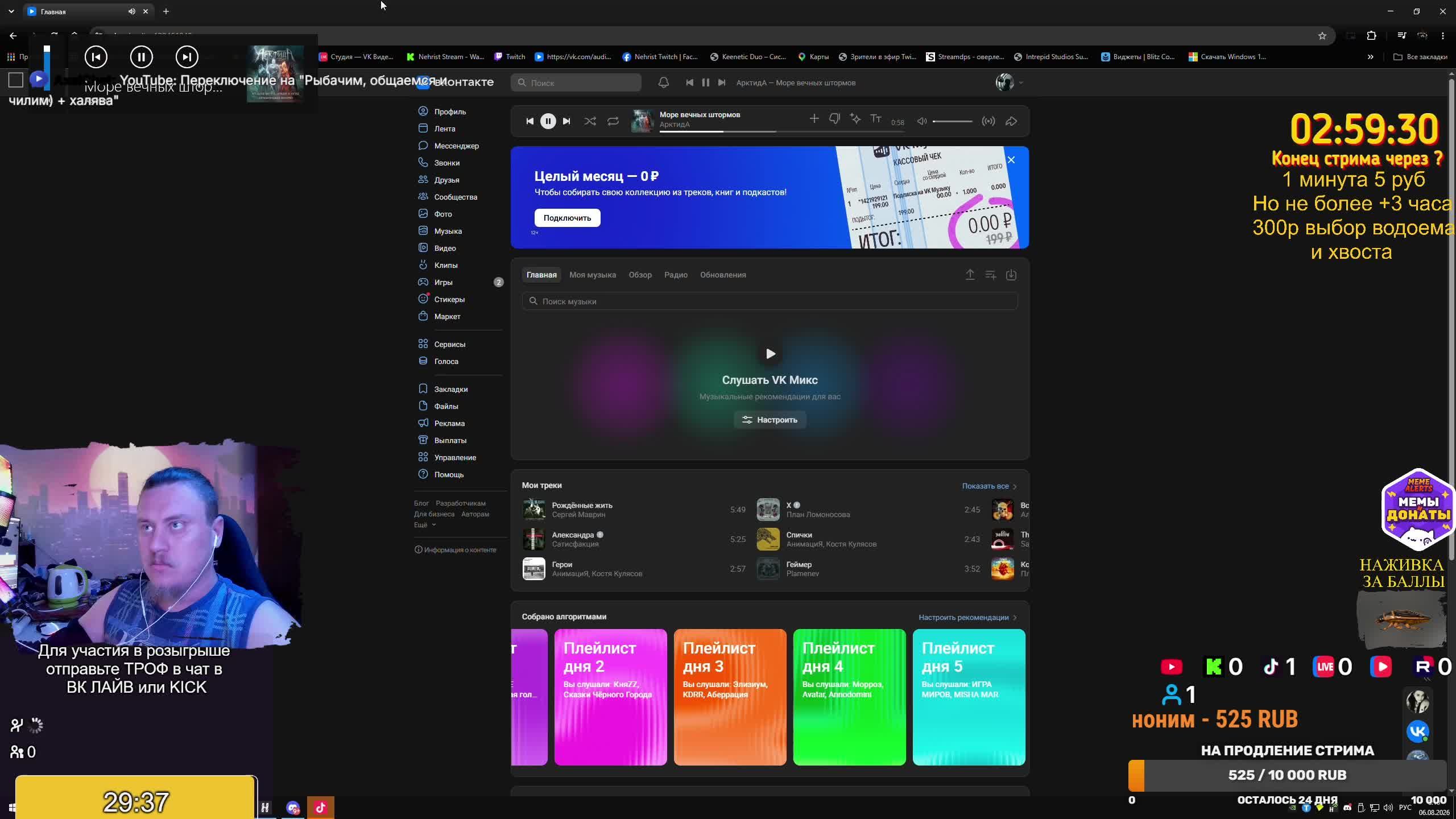Click the Поиск музыки search field

coord(770,301)
